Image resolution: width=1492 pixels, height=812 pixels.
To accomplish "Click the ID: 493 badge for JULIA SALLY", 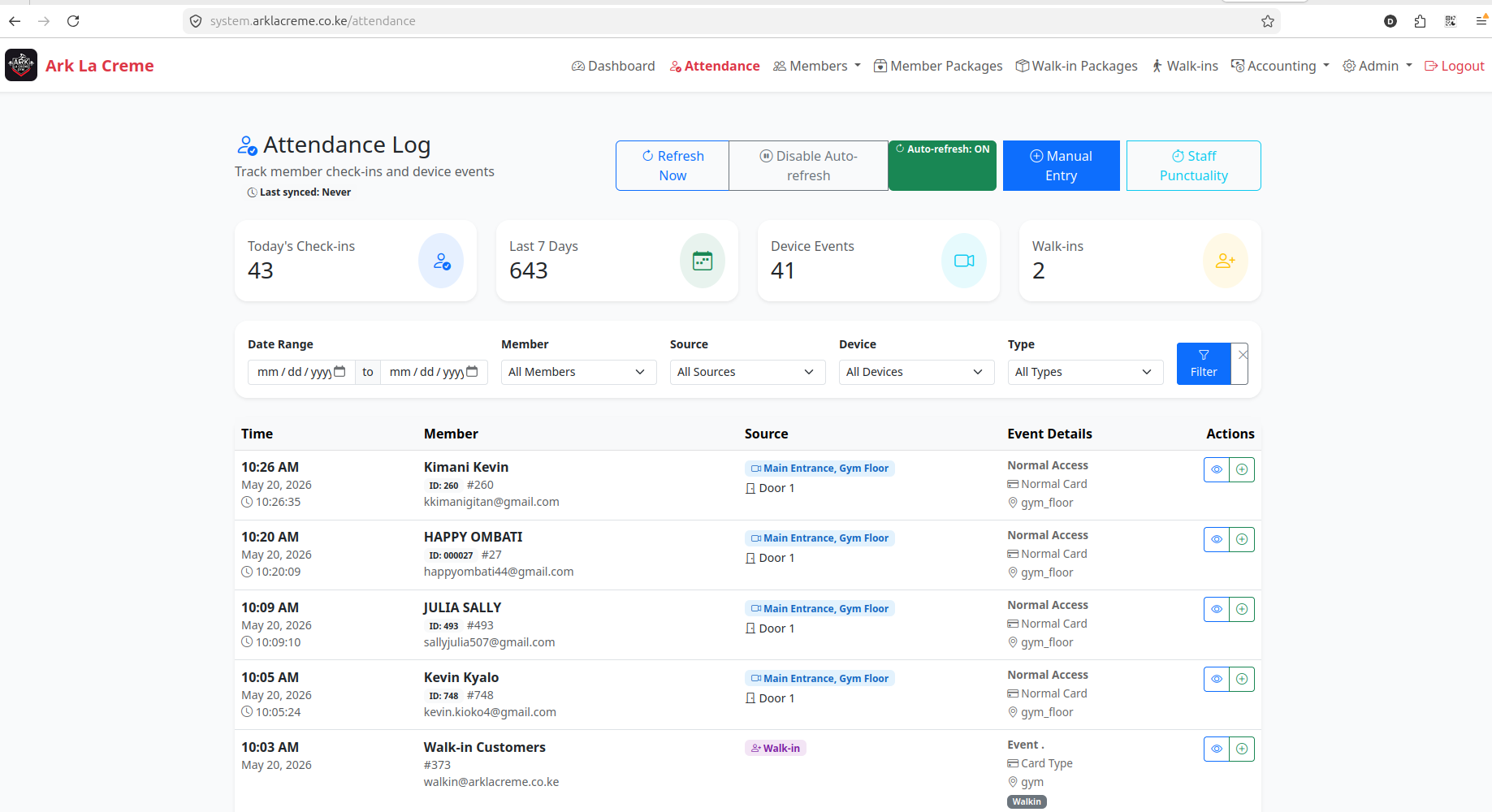I will click(x=443, y=626).
